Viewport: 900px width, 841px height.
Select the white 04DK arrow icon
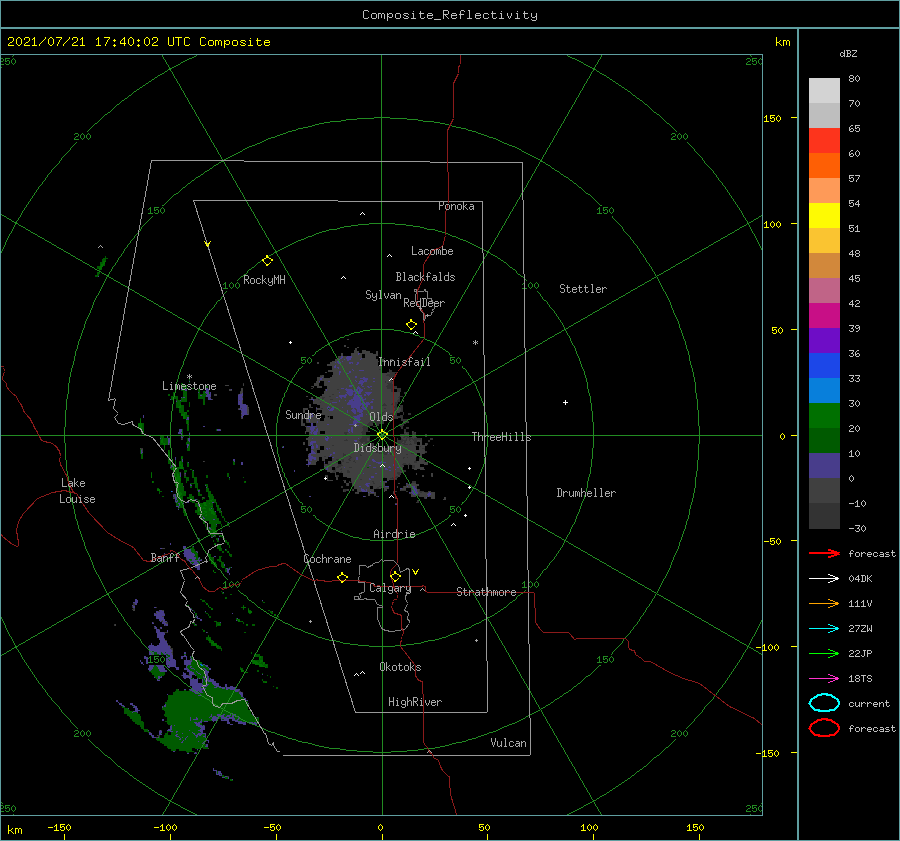(x=824, y=579)
